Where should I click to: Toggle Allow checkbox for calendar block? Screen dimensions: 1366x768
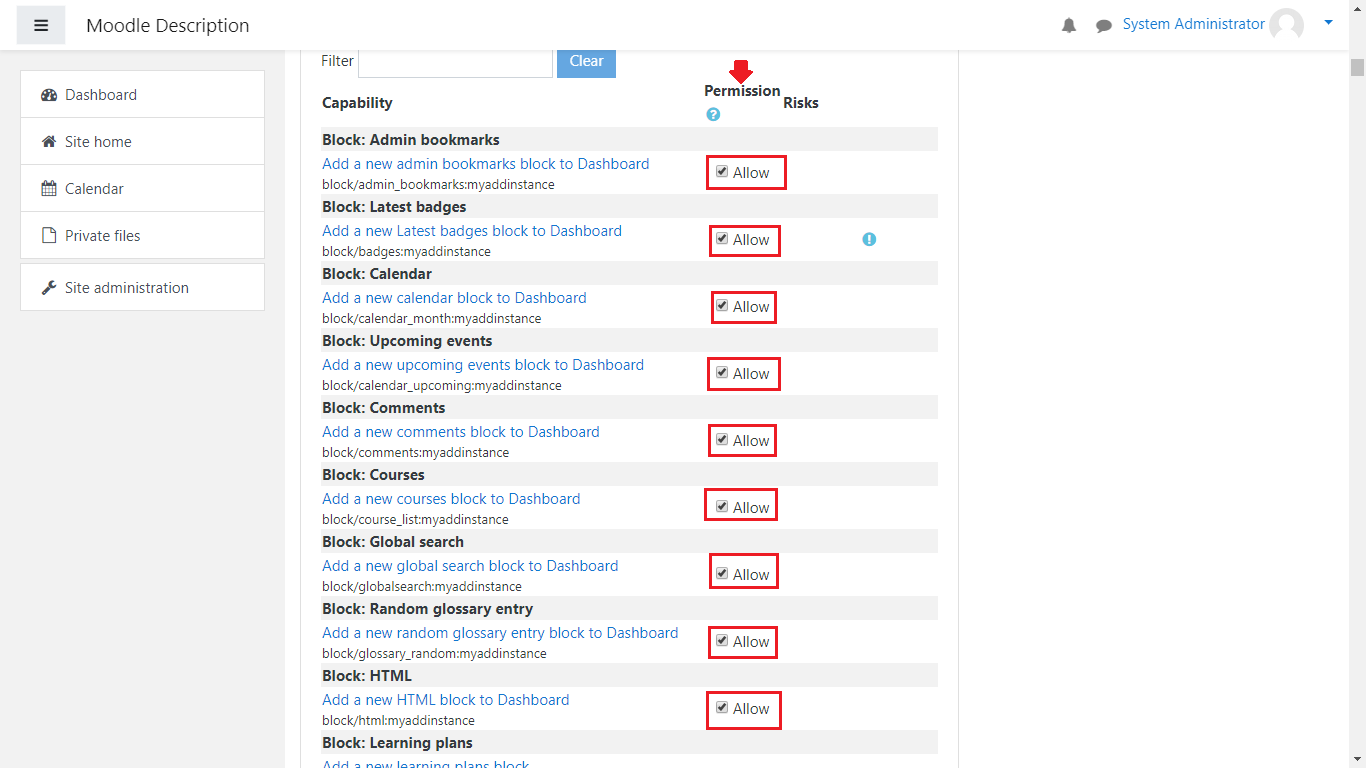pos(722,306)
